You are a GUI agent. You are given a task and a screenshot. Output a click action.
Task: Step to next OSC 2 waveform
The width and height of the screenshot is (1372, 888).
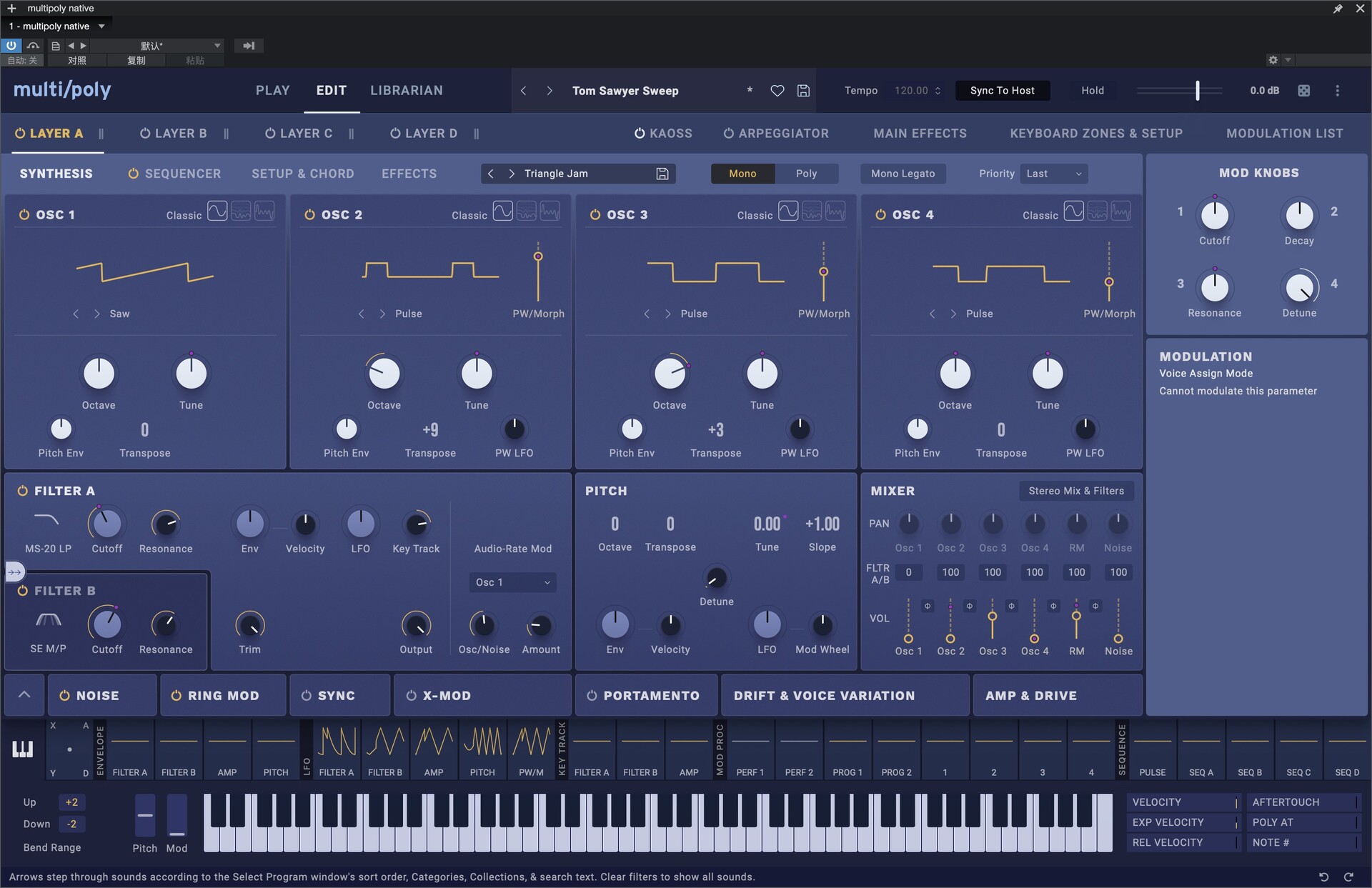coord(382,314)
